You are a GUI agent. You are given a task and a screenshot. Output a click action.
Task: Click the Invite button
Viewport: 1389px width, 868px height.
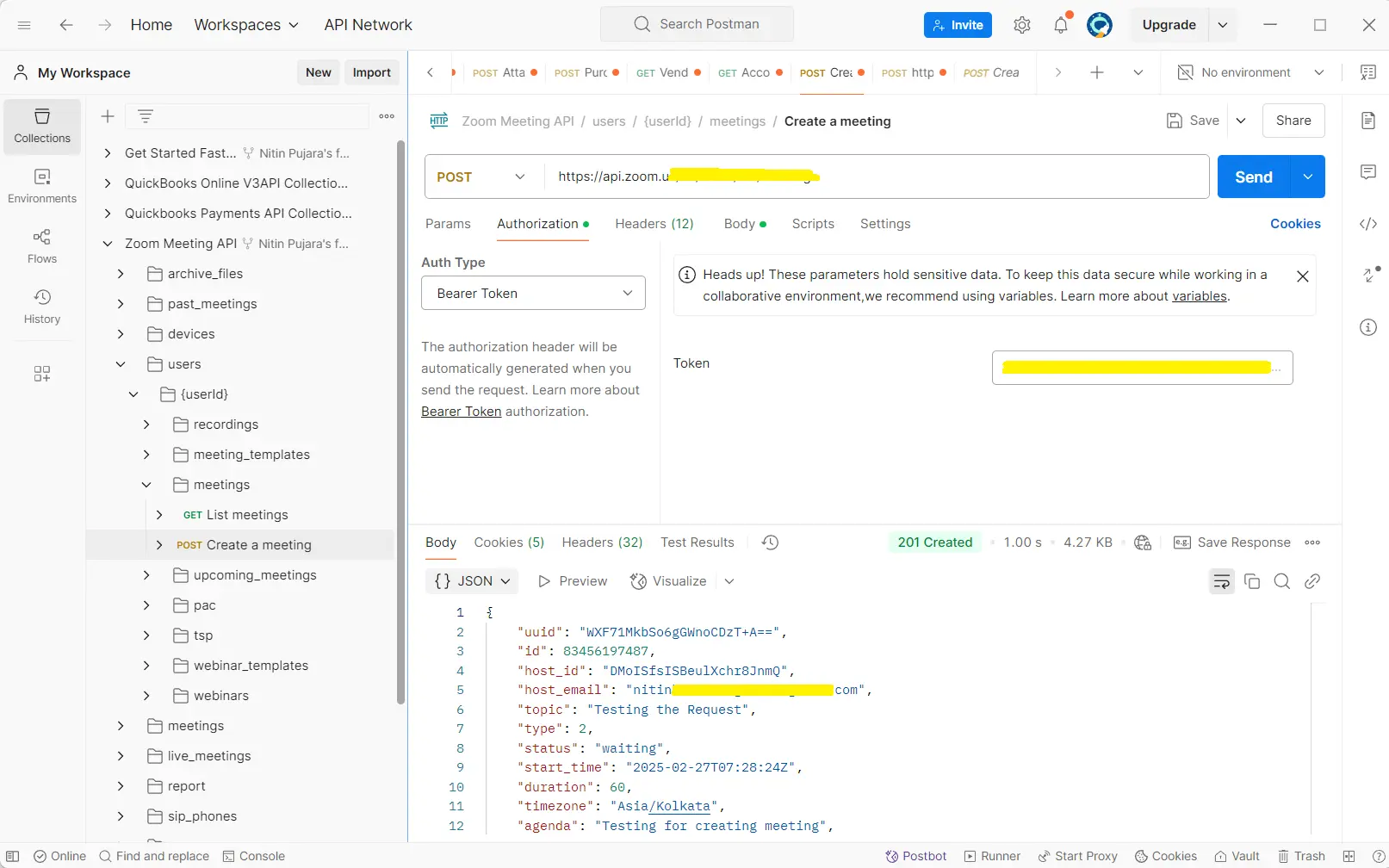click(x=958, y=25)
